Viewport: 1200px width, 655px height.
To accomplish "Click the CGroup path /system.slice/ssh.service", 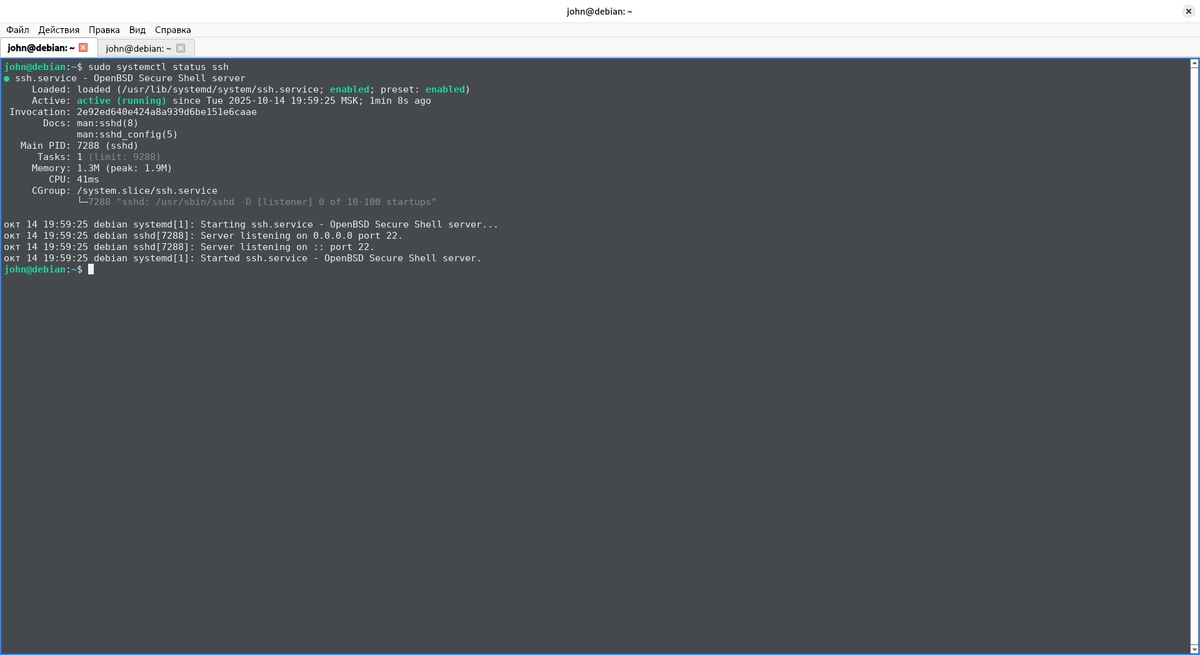I will (x=147, y=191).
